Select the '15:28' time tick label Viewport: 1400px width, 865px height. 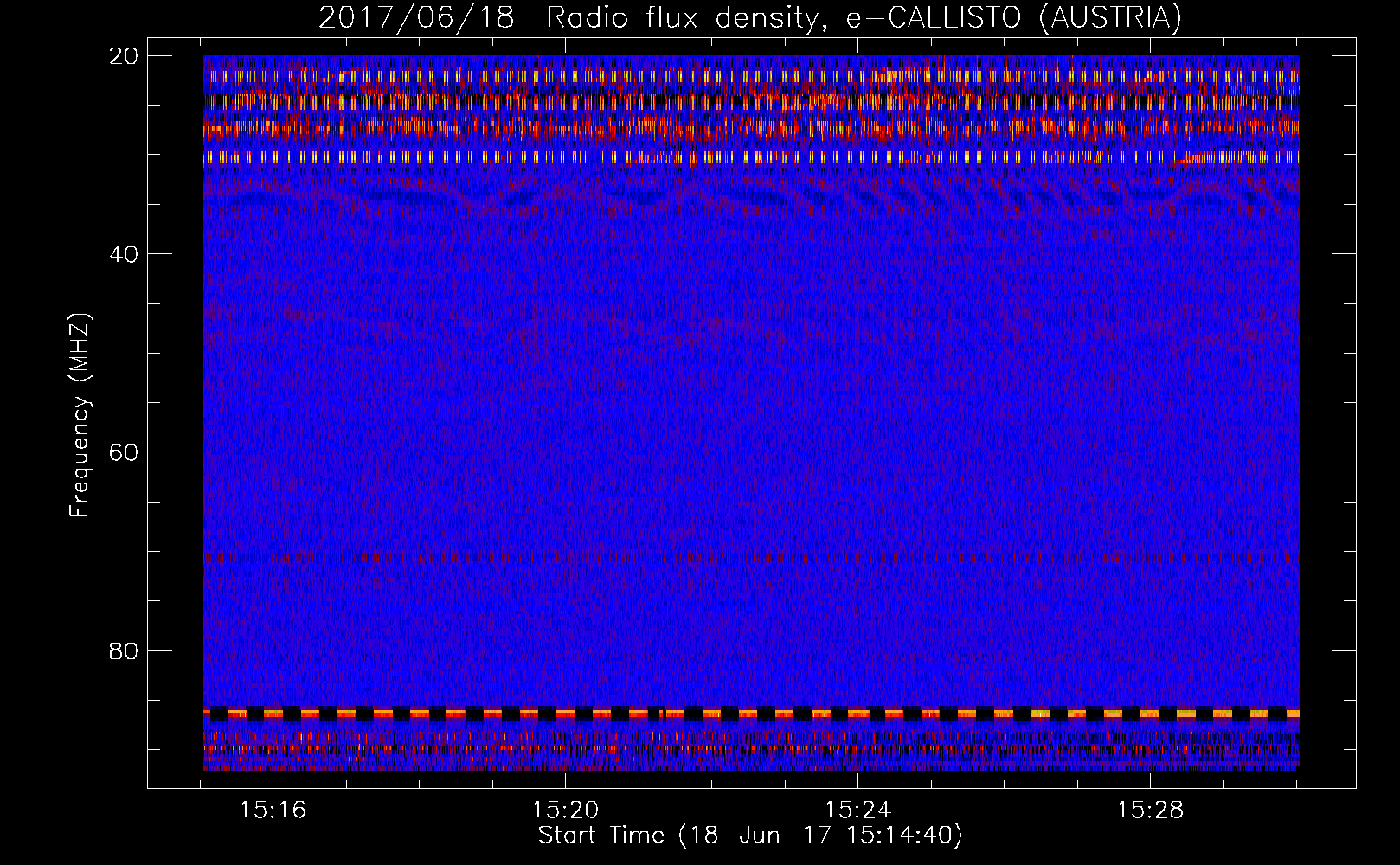click(1150, 811)
